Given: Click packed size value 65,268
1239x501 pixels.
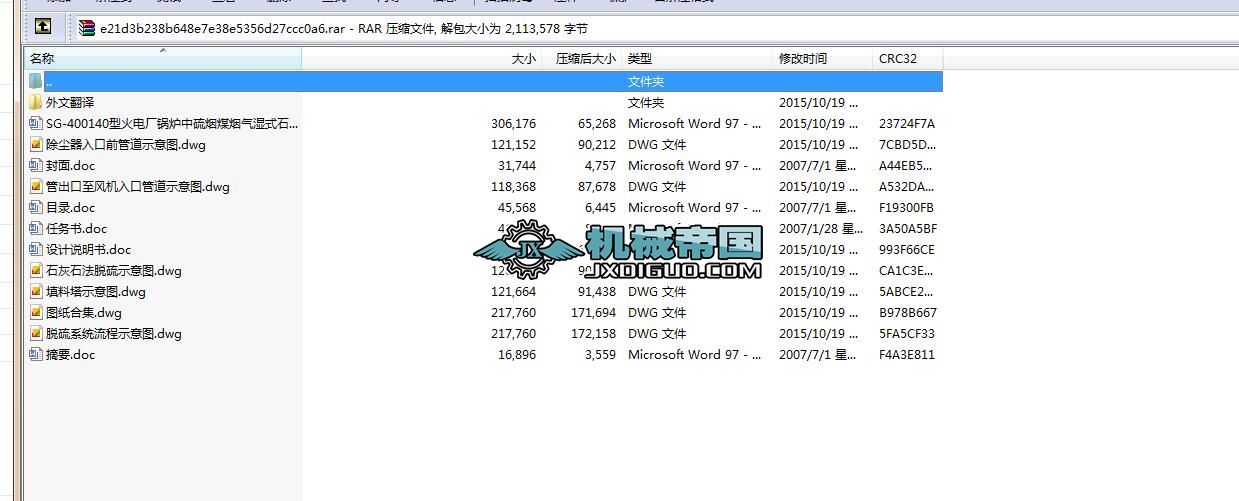Looking at the screenshot, I should tap(597, 123).
